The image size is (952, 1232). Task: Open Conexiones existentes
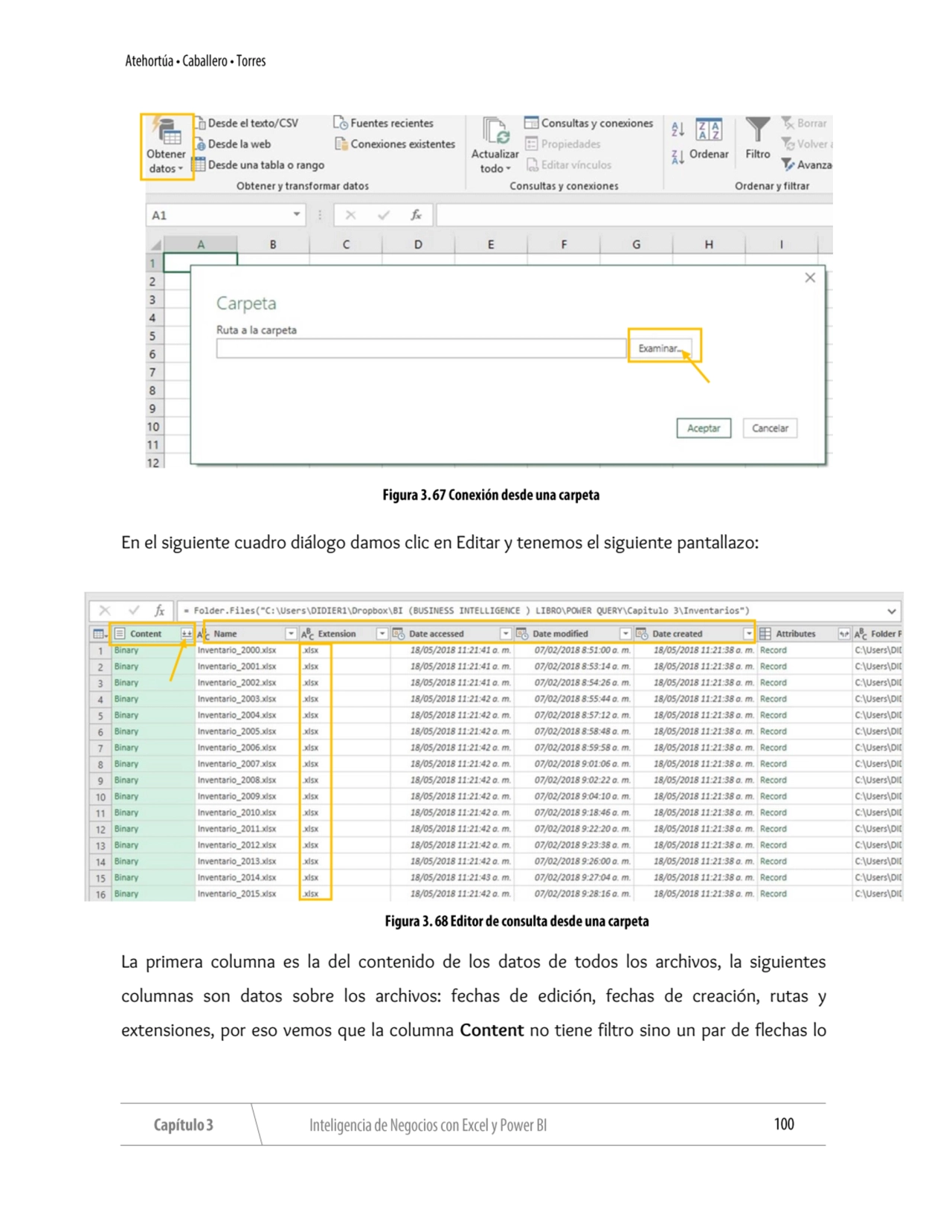point(395,144)
